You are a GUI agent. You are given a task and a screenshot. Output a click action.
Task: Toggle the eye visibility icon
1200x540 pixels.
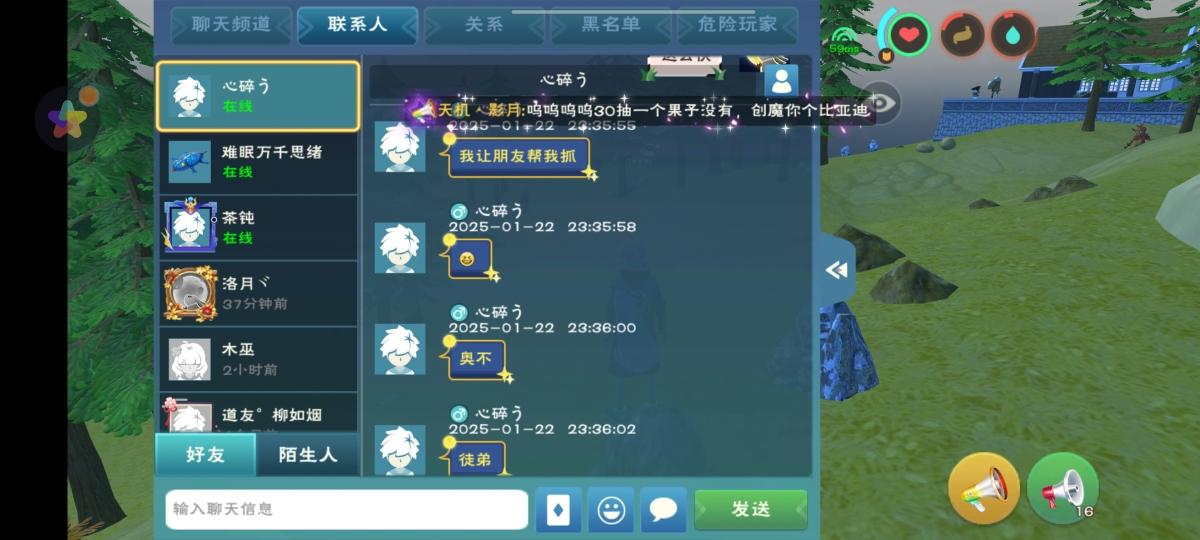coord(881,102)
